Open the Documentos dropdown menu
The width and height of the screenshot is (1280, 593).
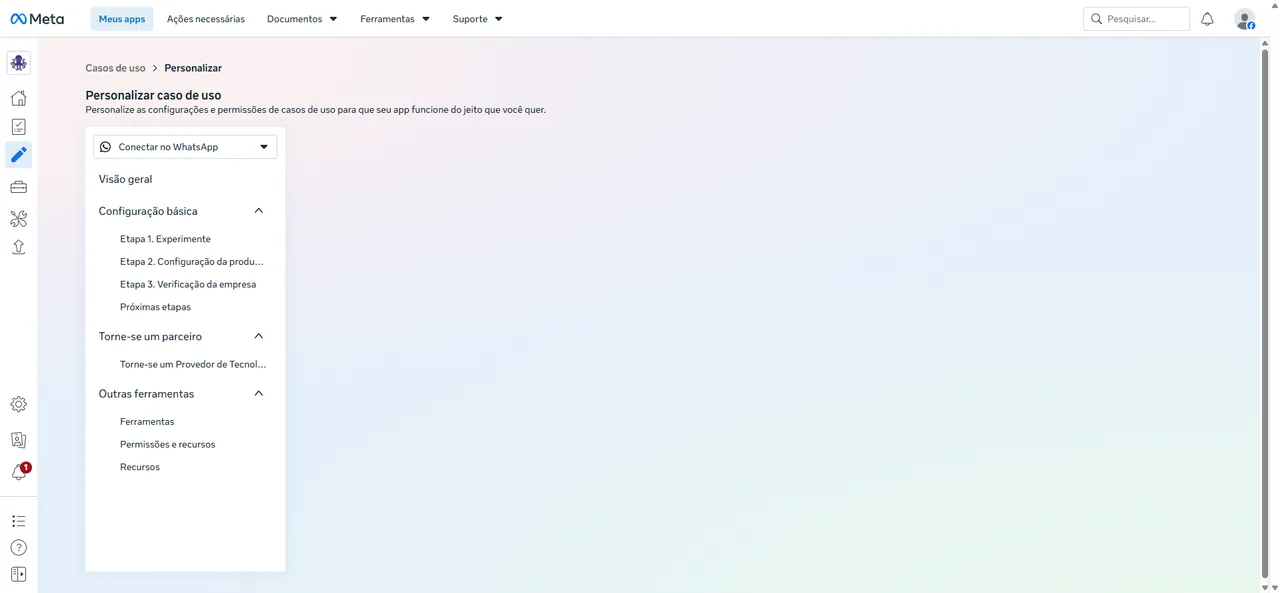[x=302, y=19]
